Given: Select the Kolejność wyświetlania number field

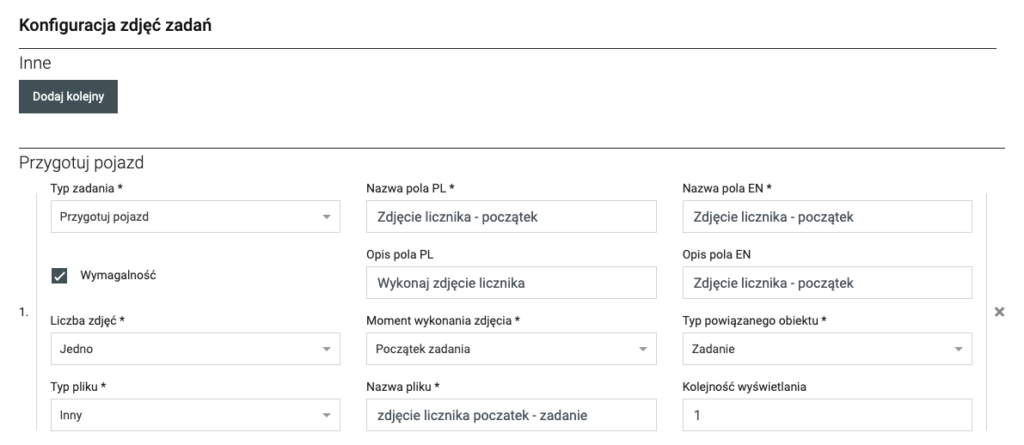Looking at the screenshot, I should click(x=827, y=415).
